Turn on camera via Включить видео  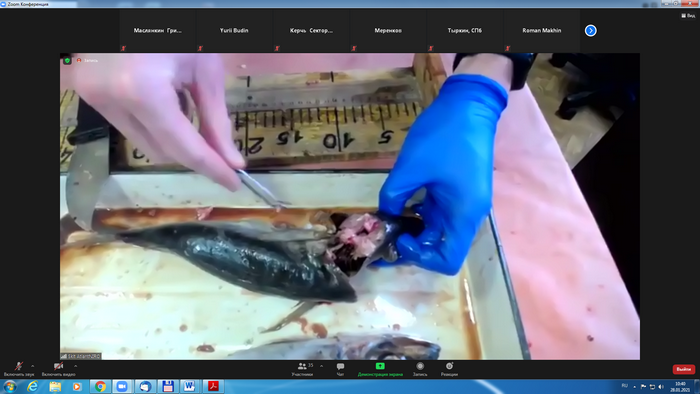pos(58,369)
